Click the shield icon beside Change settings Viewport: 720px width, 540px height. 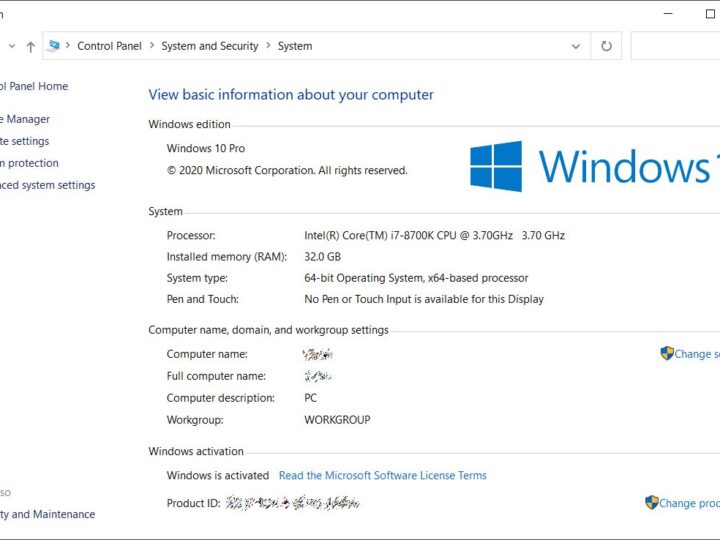coord(667,353)
